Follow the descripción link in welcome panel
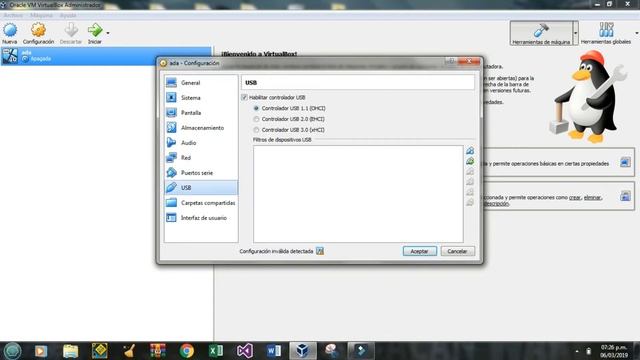This screenshot has width=640, height=360. [496, 203]
